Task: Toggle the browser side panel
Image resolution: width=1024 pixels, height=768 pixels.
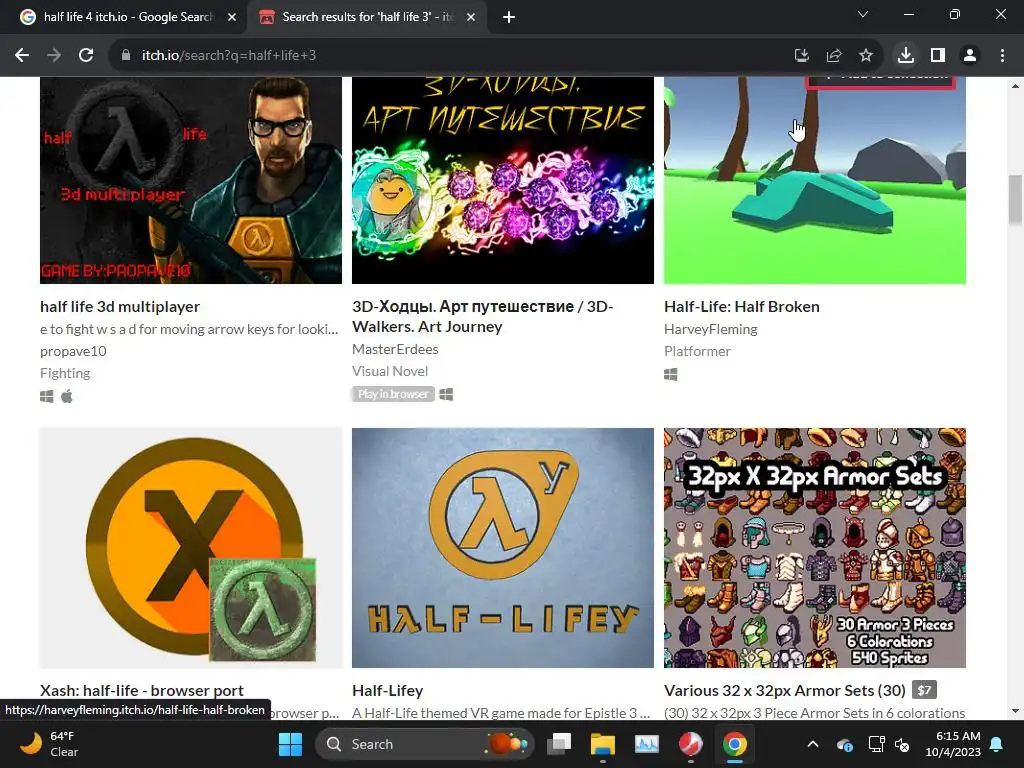Action: pos(938,56)
